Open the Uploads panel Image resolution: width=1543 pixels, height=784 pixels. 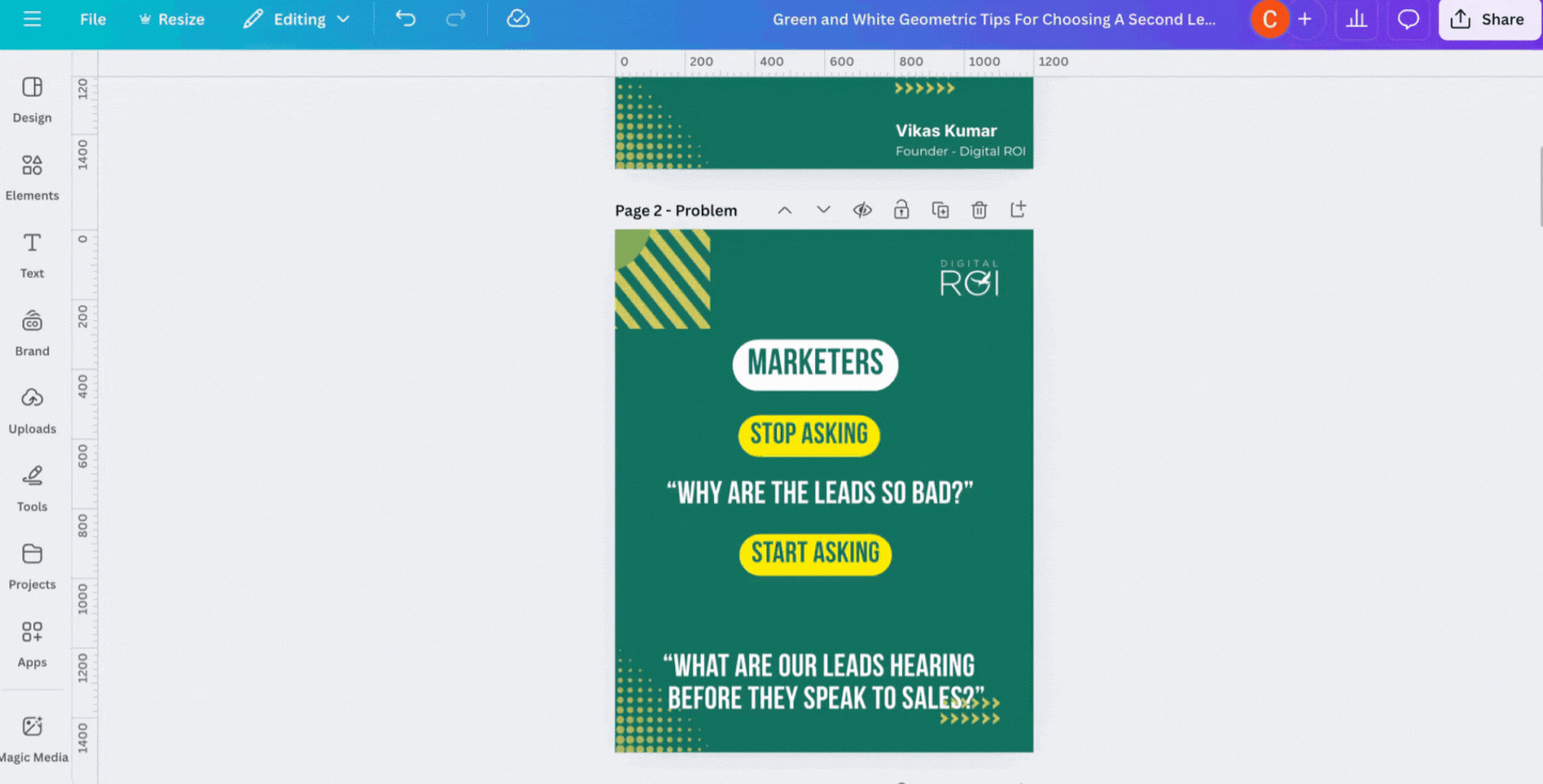(32, 411)
